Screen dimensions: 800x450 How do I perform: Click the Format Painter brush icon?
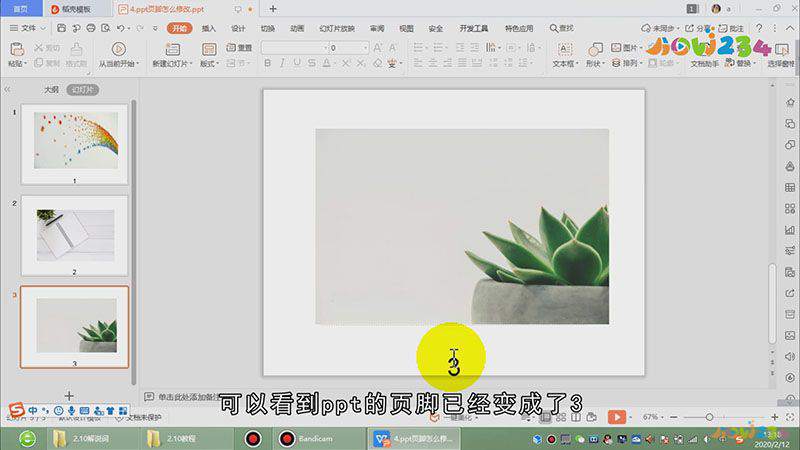click(x=77, y=49)
